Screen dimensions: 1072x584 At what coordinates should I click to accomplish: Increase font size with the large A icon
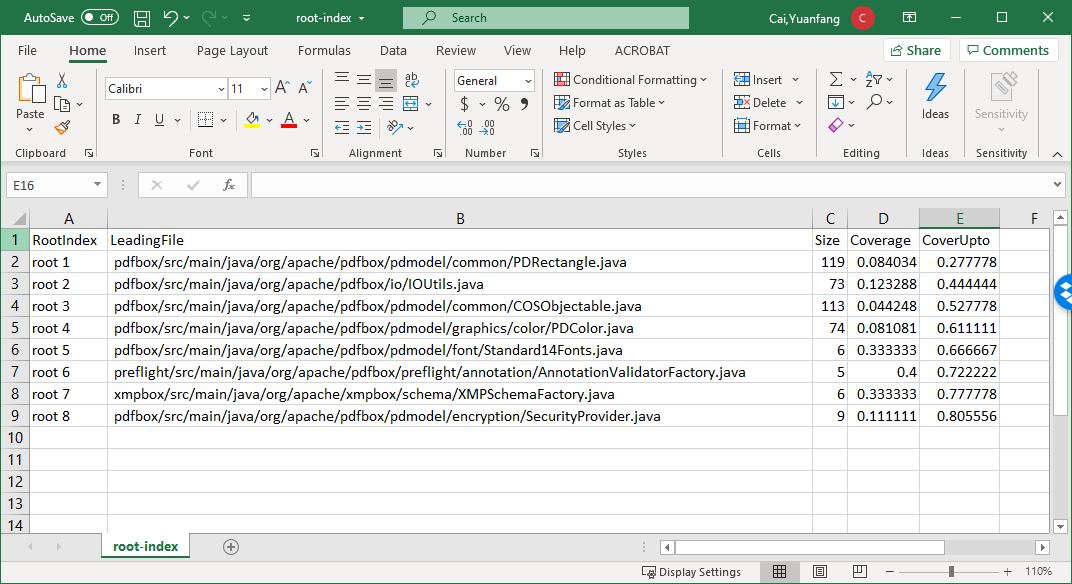click(282, 88)
